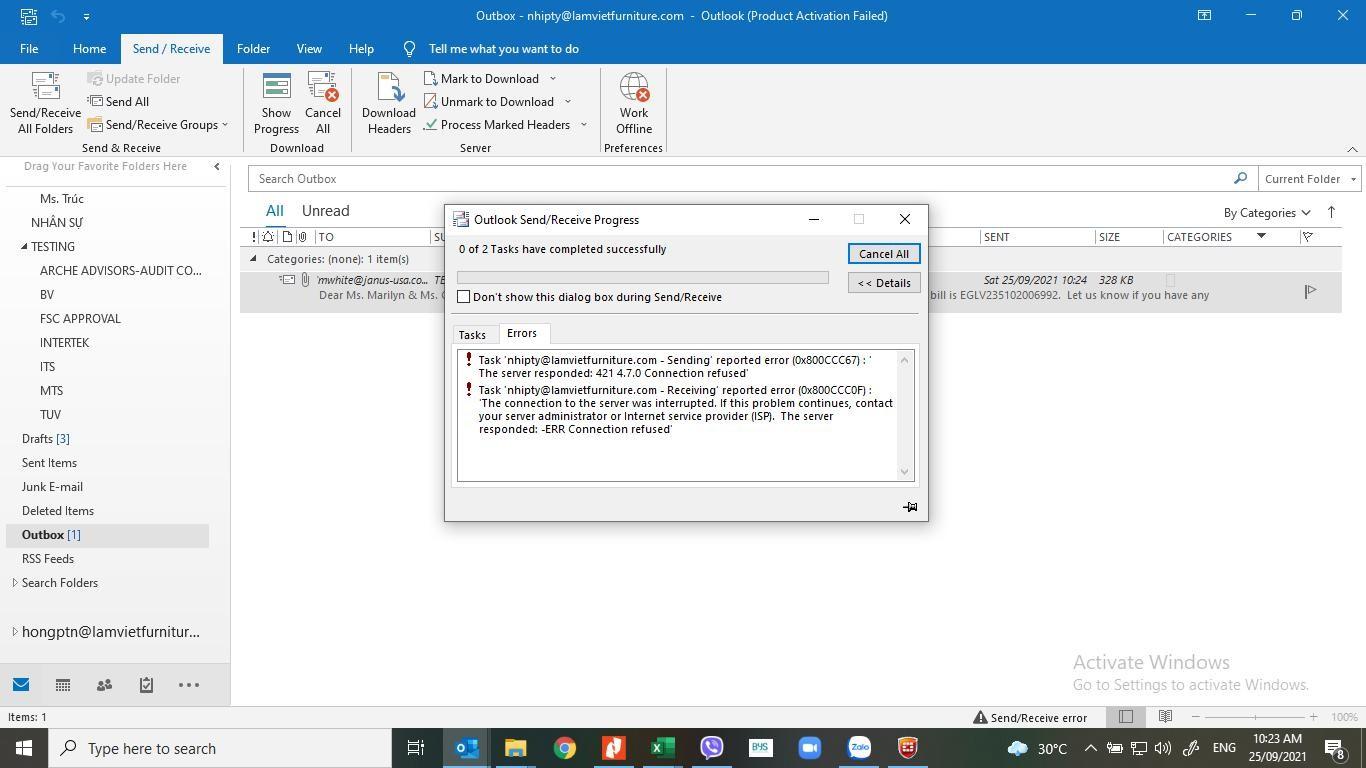Image resolution: width=1366 pixels, height=768 pixels.
Task: Click the Update Folder icon
Action: click(x=95, y=78)
